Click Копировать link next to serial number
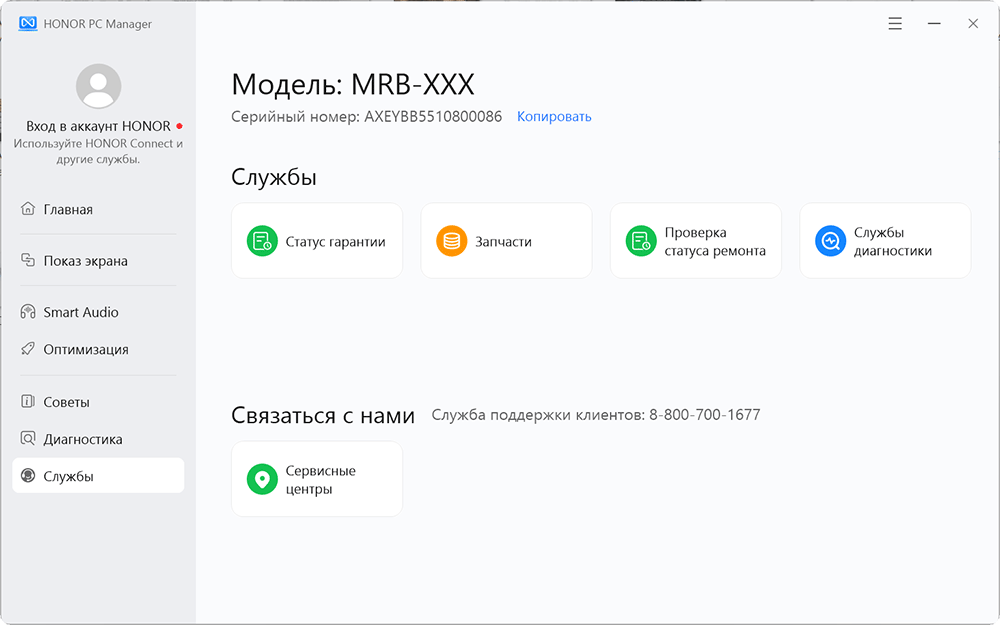Screen dimensions: 1000x625 coord(554,117)
